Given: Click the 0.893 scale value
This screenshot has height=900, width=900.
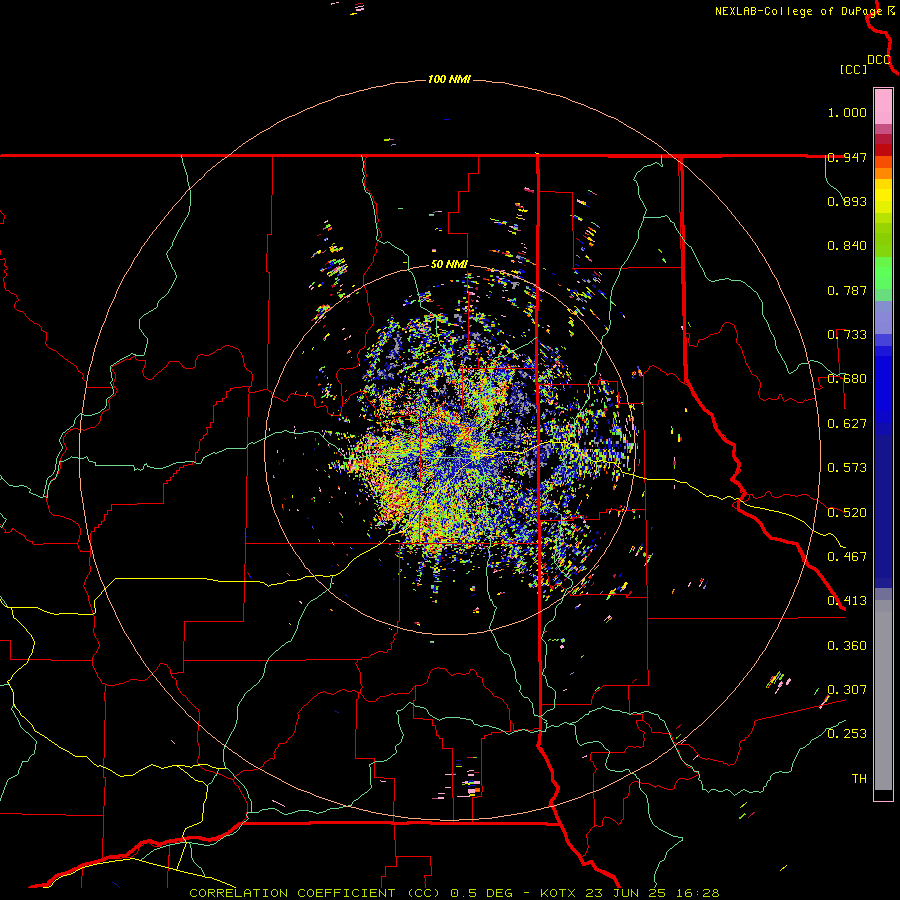Looking at the screenshot, I should pyautogui.click(x=847, y=201).
